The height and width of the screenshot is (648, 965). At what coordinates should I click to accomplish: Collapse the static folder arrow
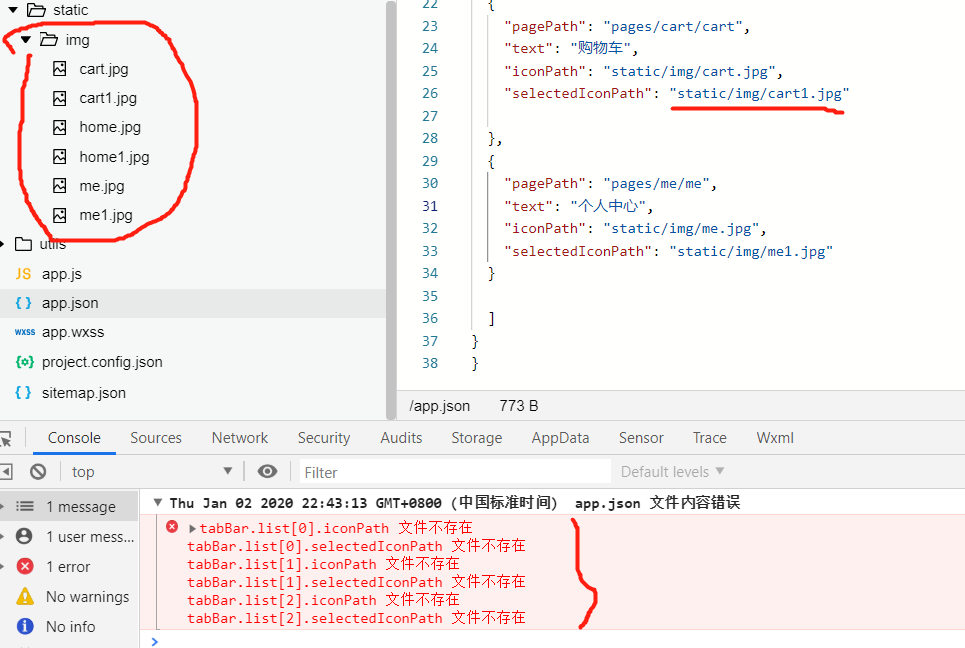pos(12,10)
